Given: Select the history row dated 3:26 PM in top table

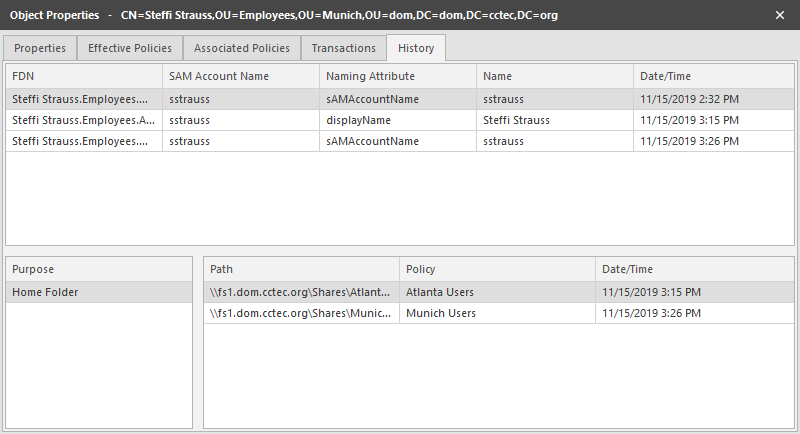Looking at the screenshot, I should pos(400,141).
